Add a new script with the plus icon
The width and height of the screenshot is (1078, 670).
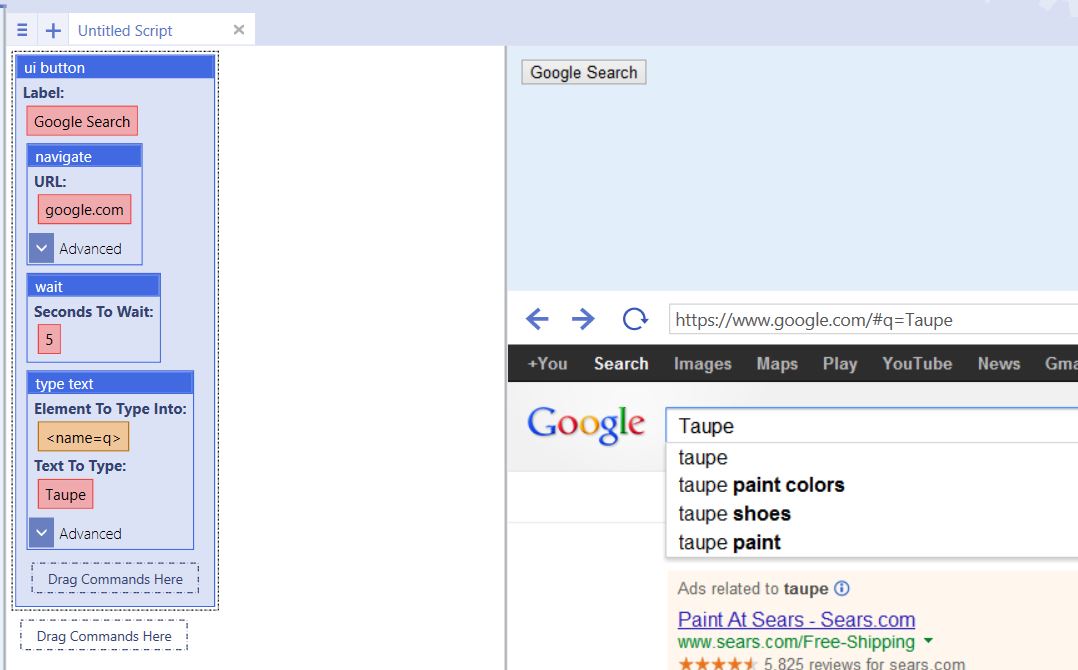point(53,30)
